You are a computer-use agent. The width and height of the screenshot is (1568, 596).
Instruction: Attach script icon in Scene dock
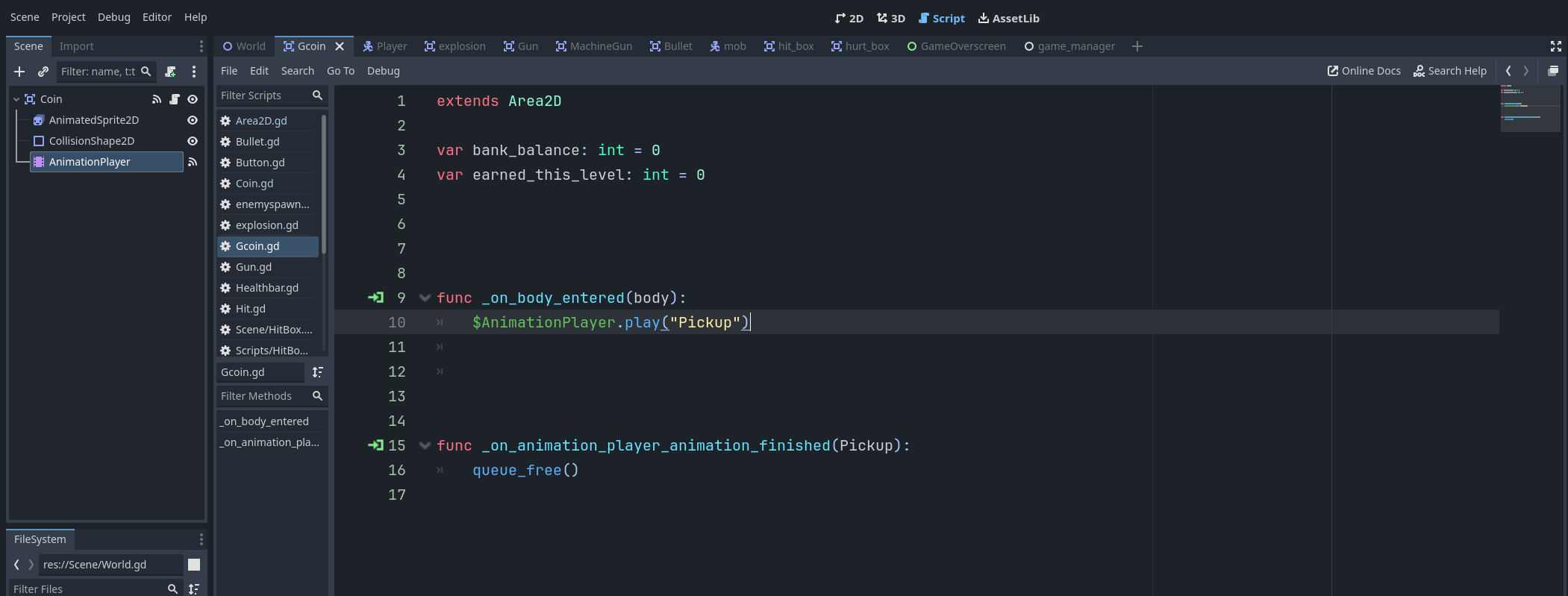pyautogui.click(x=170, y=72)
